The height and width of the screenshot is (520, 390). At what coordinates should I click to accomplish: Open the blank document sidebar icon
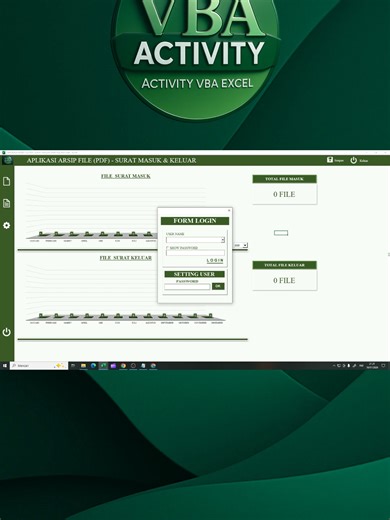(6, 181)
